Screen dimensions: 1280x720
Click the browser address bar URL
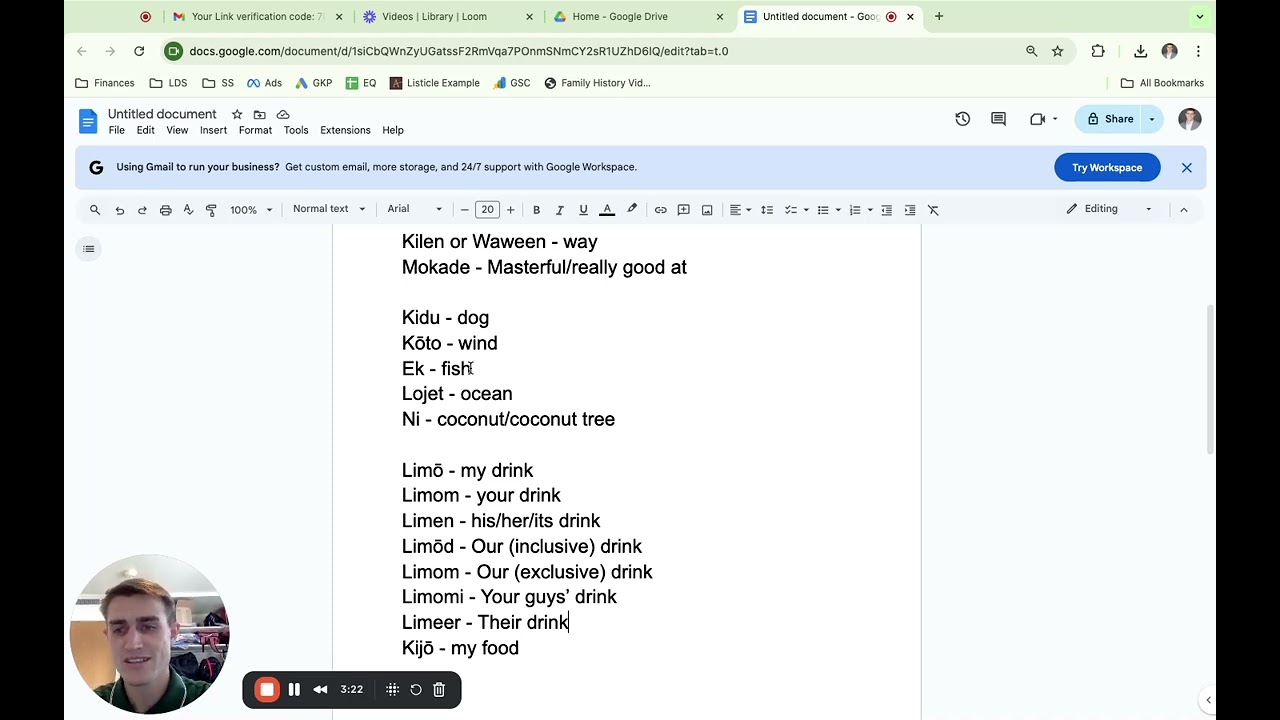[x=458, y=51]
